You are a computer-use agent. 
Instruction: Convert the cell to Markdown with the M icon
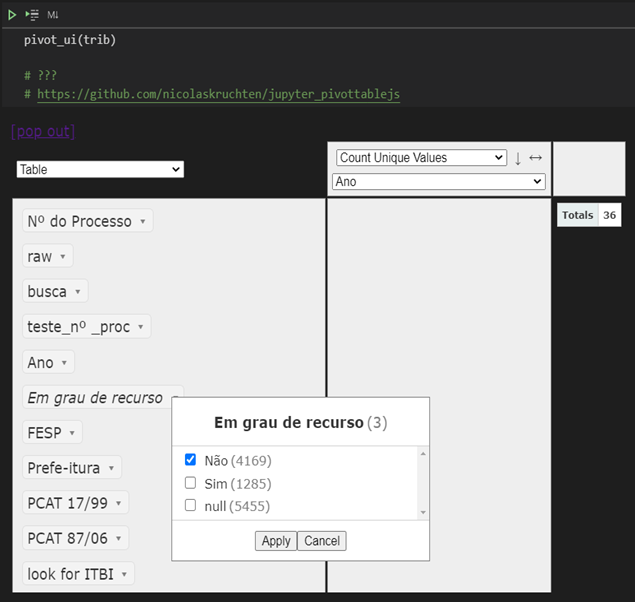(53, 15)
